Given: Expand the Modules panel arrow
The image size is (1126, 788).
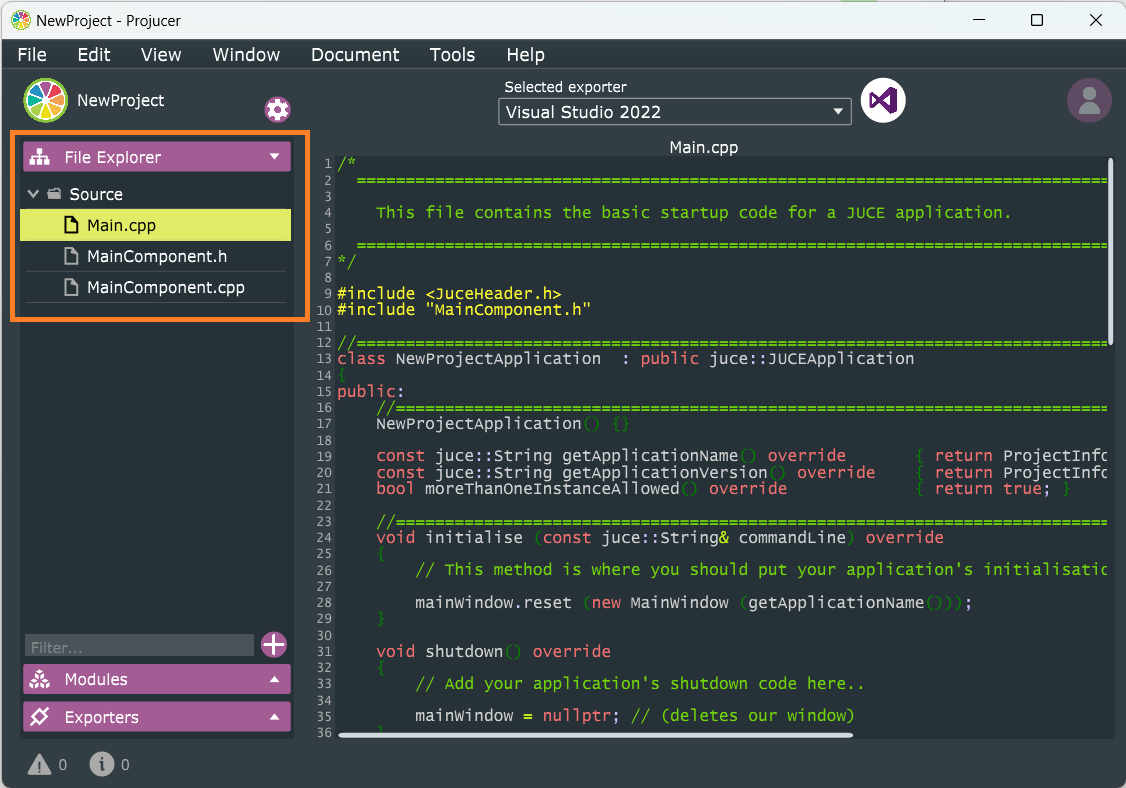Looking at the screenshot, I should [x=274, y=679].
